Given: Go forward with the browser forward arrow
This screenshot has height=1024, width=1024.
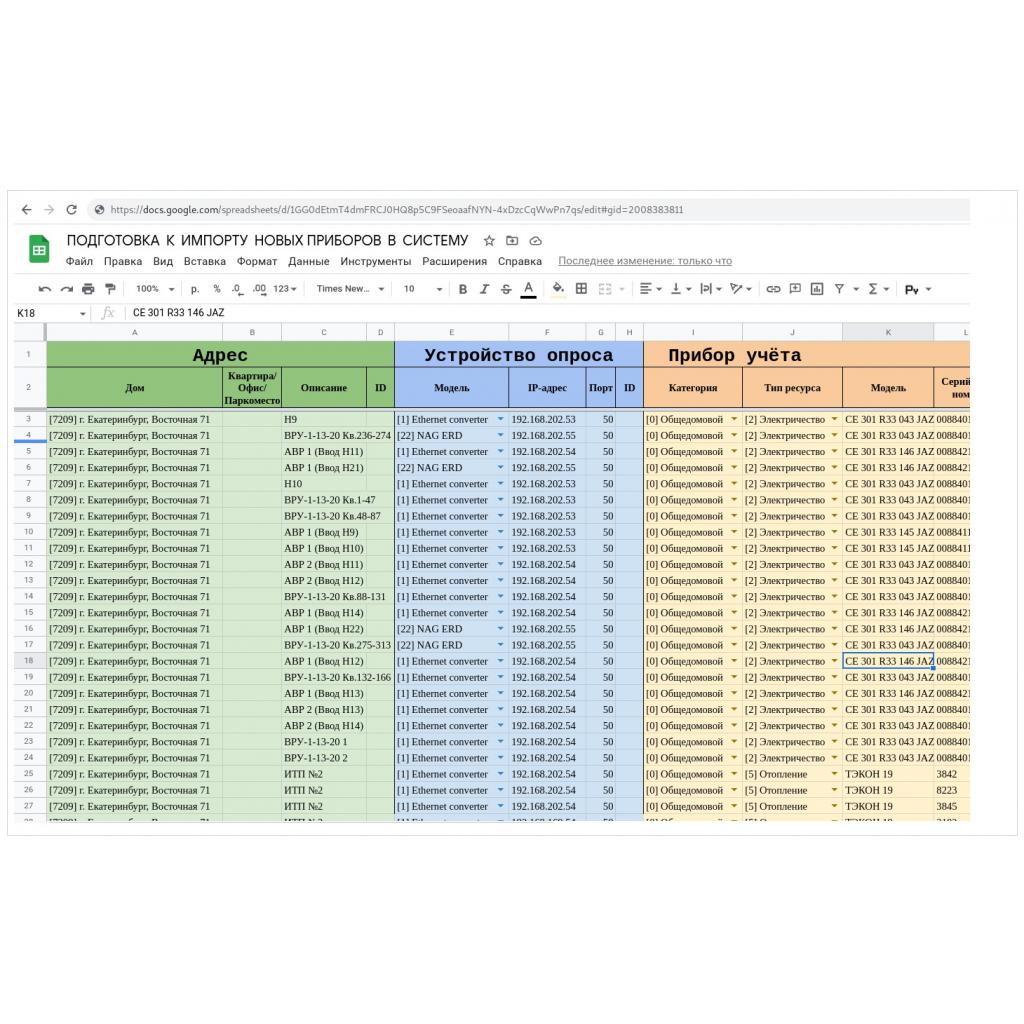Looking at the screenshot, I should point(49,210).
